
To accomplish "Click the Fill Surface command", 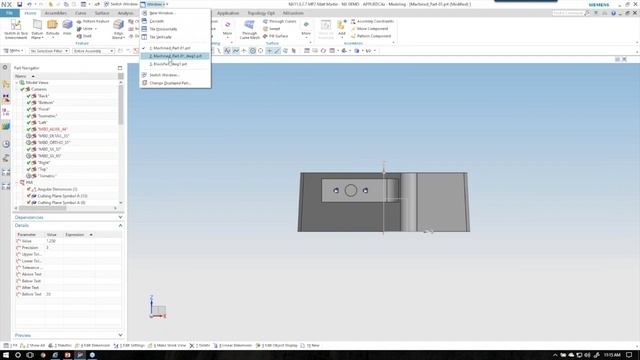I will pos(276,36).
